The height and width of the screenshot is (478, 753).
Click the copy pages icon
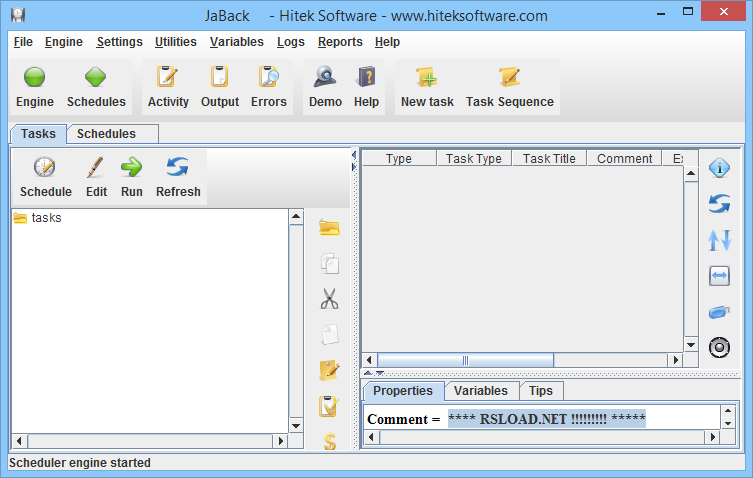(329, 263)
